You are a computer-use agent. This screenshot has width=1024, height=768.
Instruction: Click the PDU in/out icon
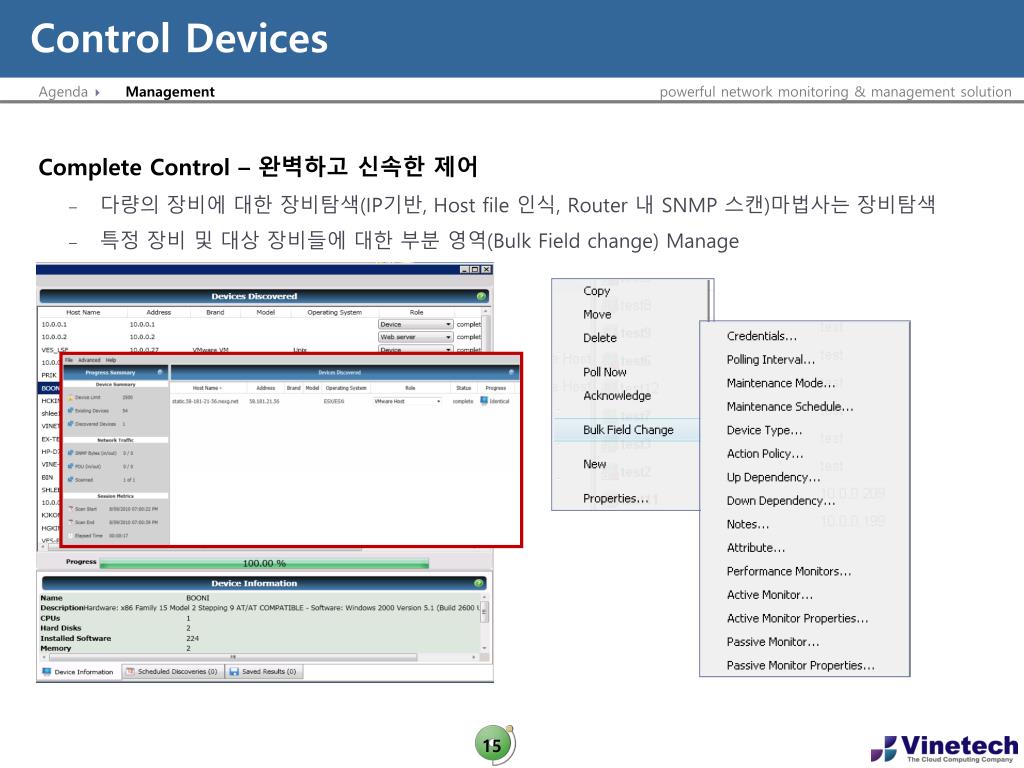pos(71,466)
